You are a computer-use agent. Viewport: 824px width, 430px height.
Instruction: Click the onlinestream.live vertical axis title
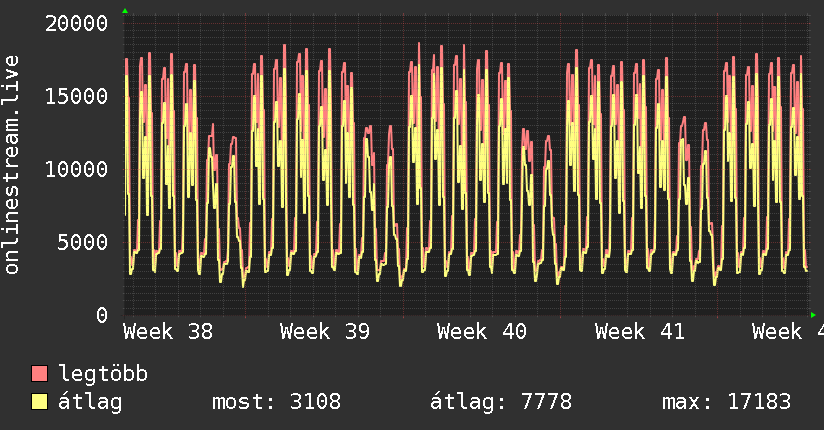[11, 165]
